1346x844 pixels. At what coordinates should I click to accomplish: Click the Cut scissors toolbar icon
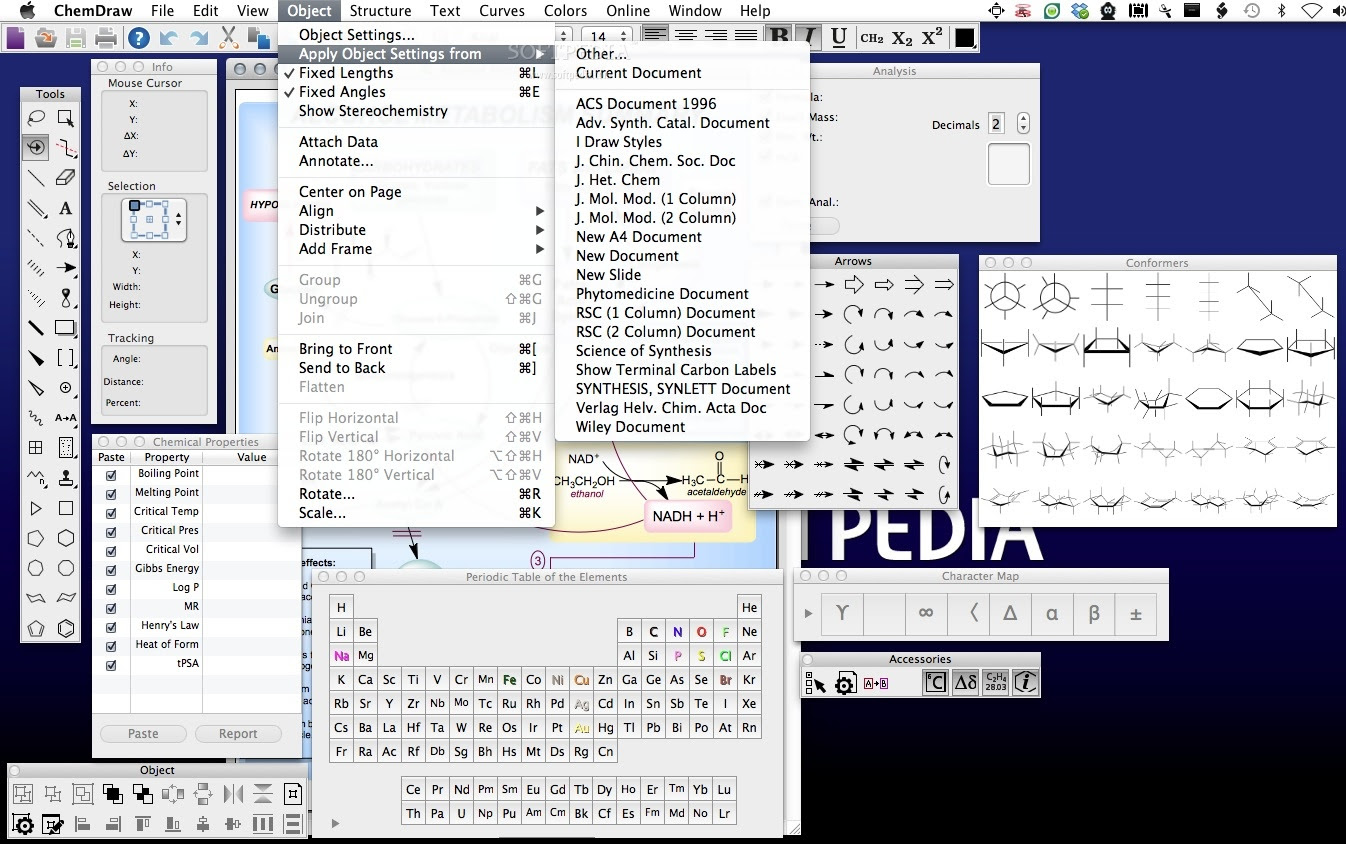pyautogui.click(x=229, y=39)
